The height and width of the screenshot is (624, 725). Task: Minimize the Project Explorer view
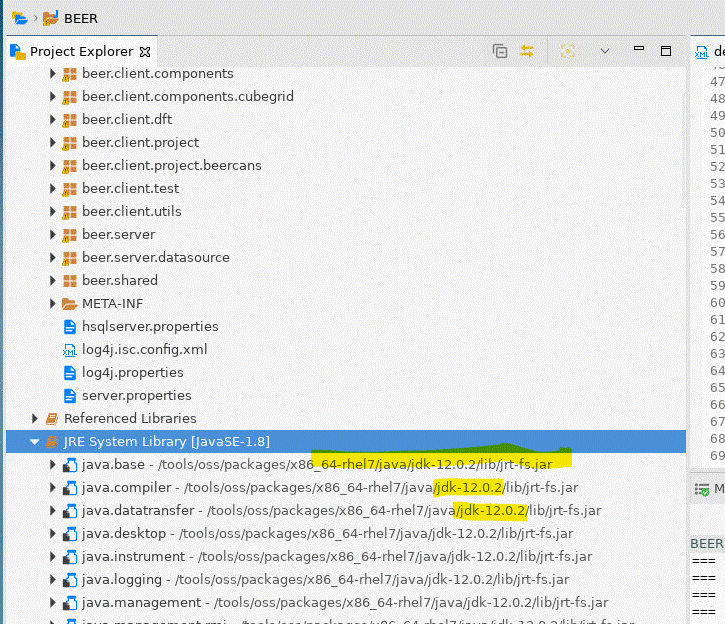639,48
